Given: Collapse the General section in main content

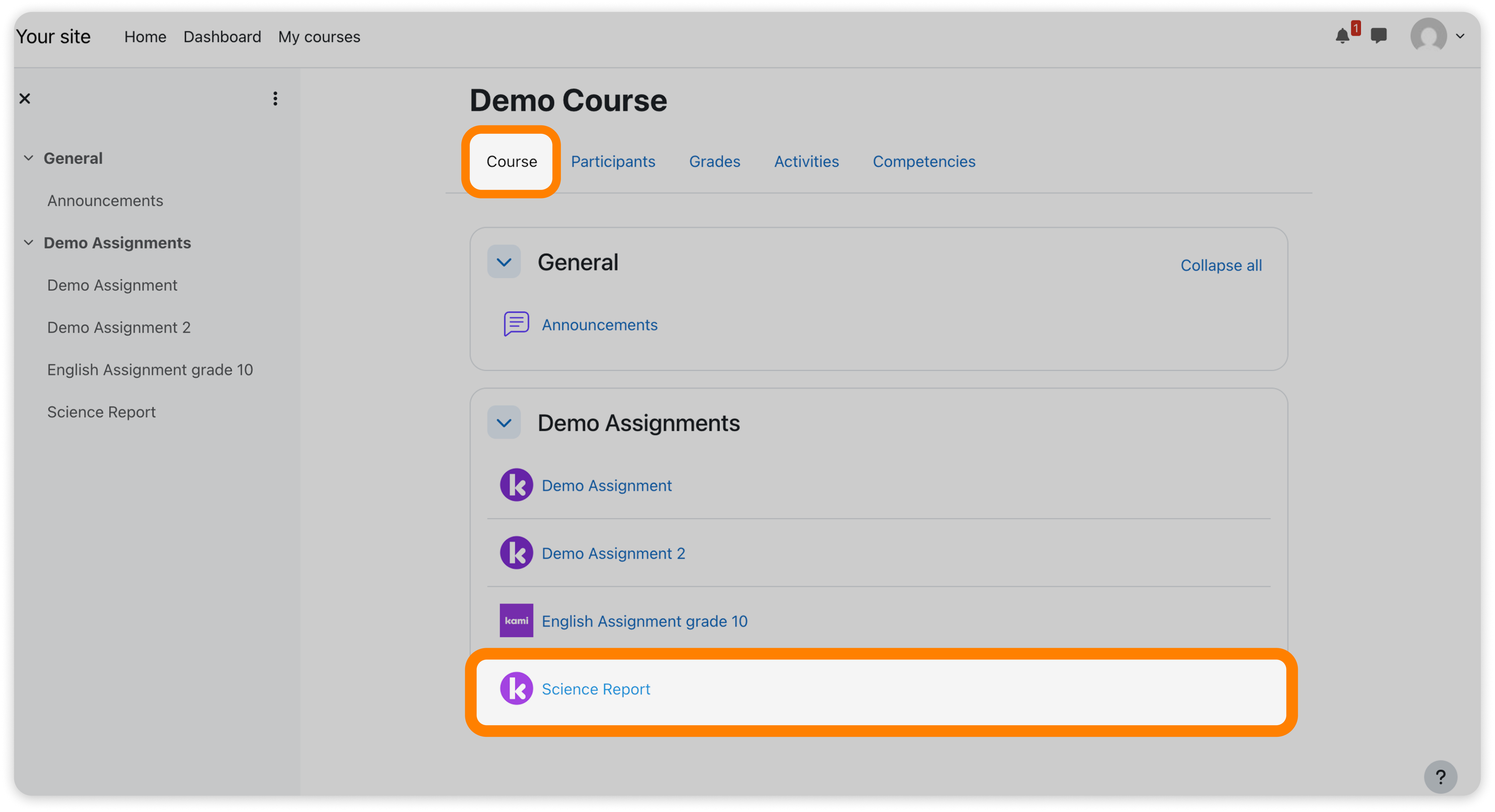Looking at the screenshot, I should (504, 262).
